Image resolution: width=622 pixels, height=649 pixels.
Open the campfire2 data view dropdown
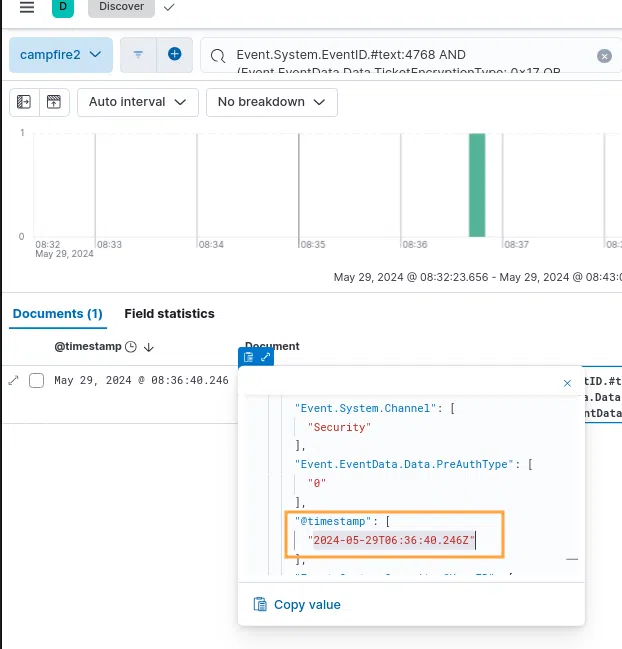[x=61, y=54]
